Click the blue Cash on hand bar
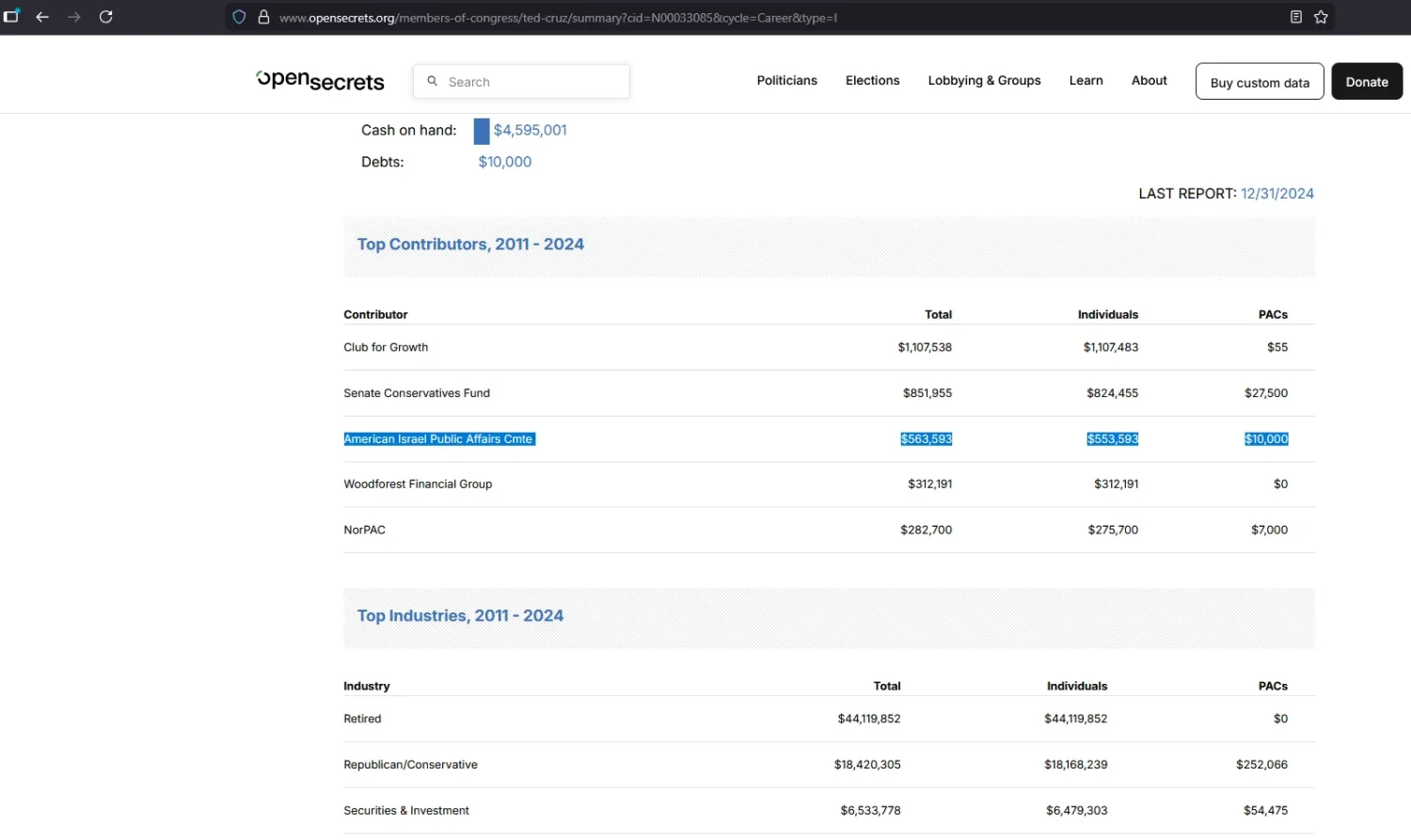 (x=482, y=131)
